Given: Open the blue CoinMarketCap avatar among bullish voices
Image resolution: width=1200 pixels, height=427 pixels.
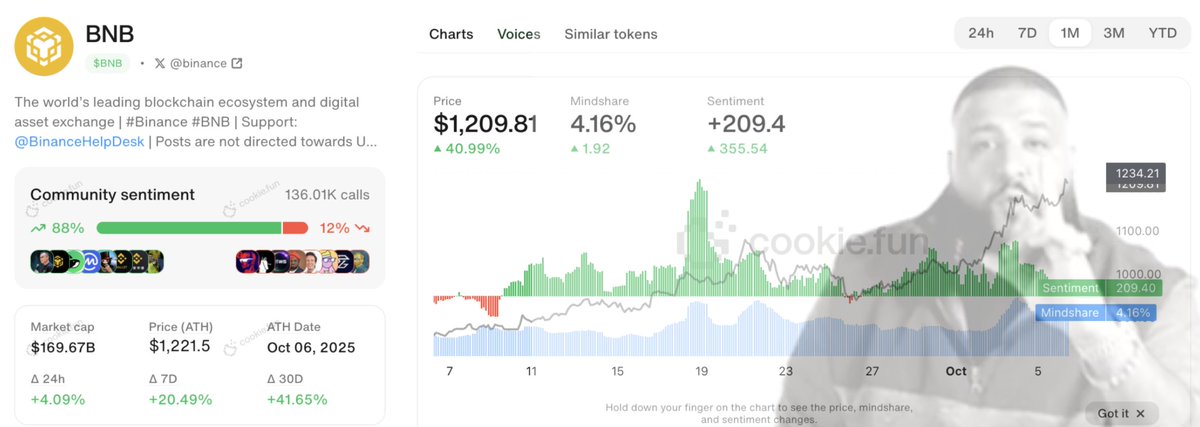Looking at the screenshot, I should (x=91, y=262).
